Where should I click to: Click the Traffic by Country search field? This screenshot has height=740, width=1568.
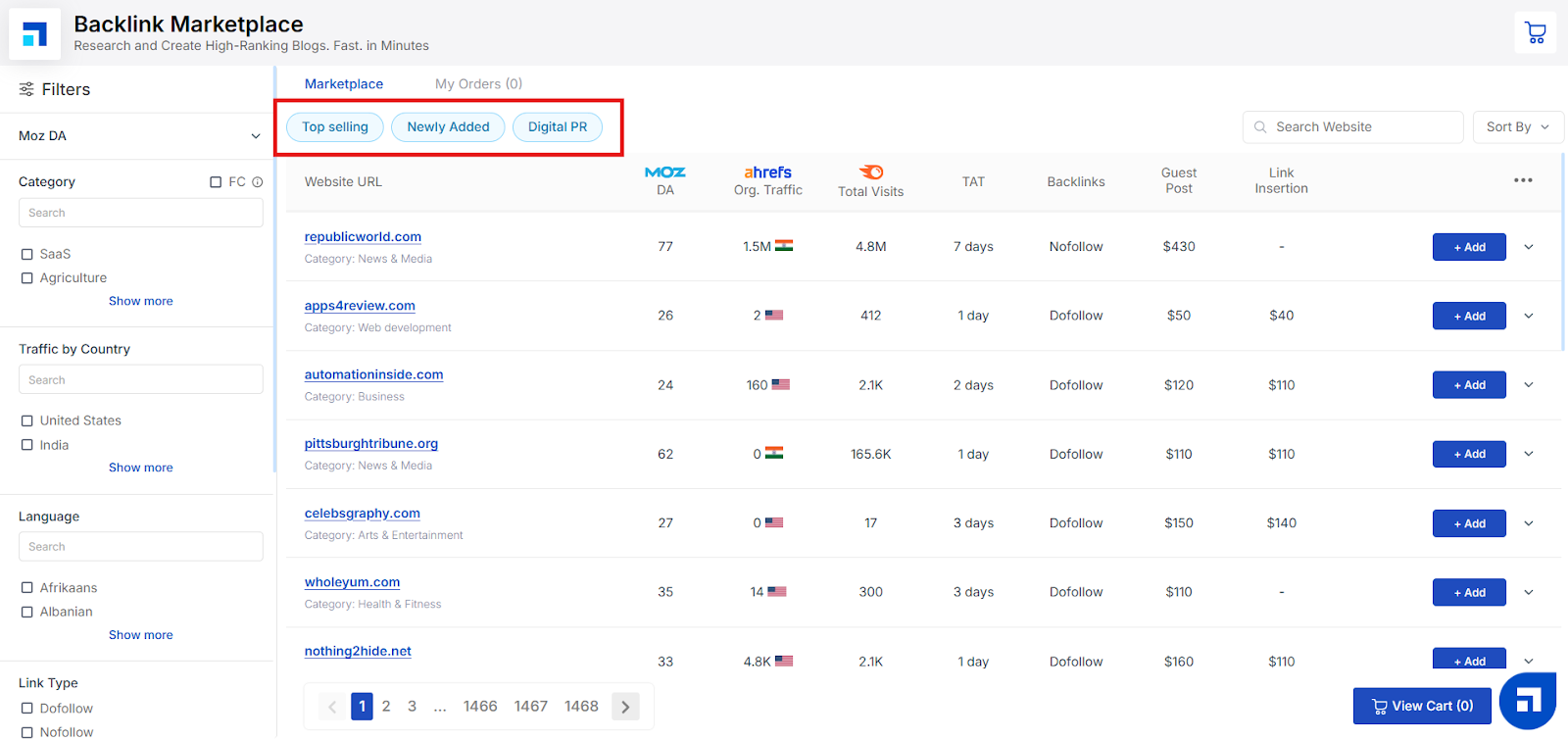pyautogui.click(x=141, y=379)
